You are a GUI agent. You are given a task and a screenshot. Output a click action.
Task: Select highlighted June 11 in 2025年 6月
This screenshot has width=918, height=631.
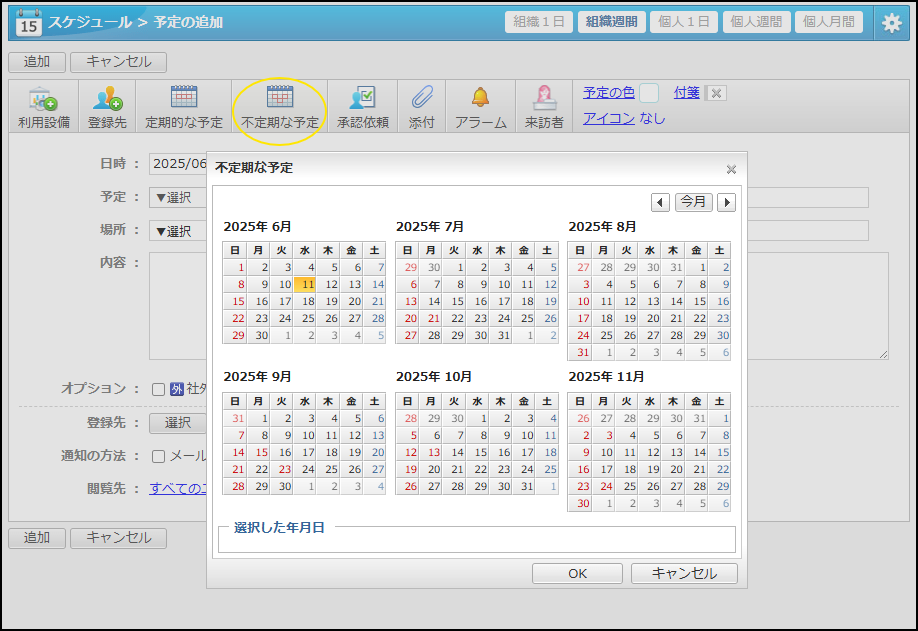click(304, 284)
